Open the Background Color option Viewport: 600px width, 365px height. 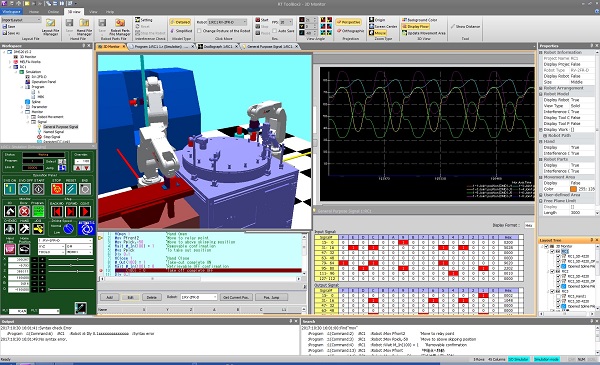[419, 20]
